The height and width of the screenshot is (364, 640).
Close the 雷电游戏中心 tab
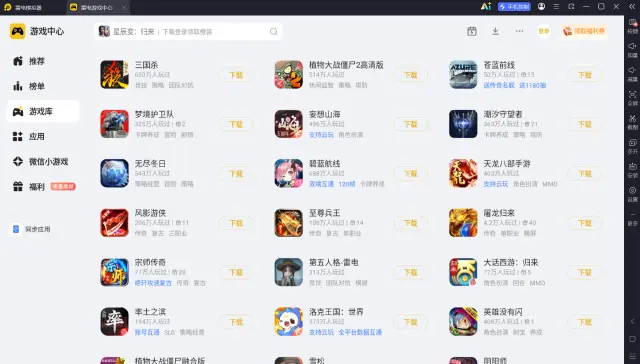[x=124, y=7]
